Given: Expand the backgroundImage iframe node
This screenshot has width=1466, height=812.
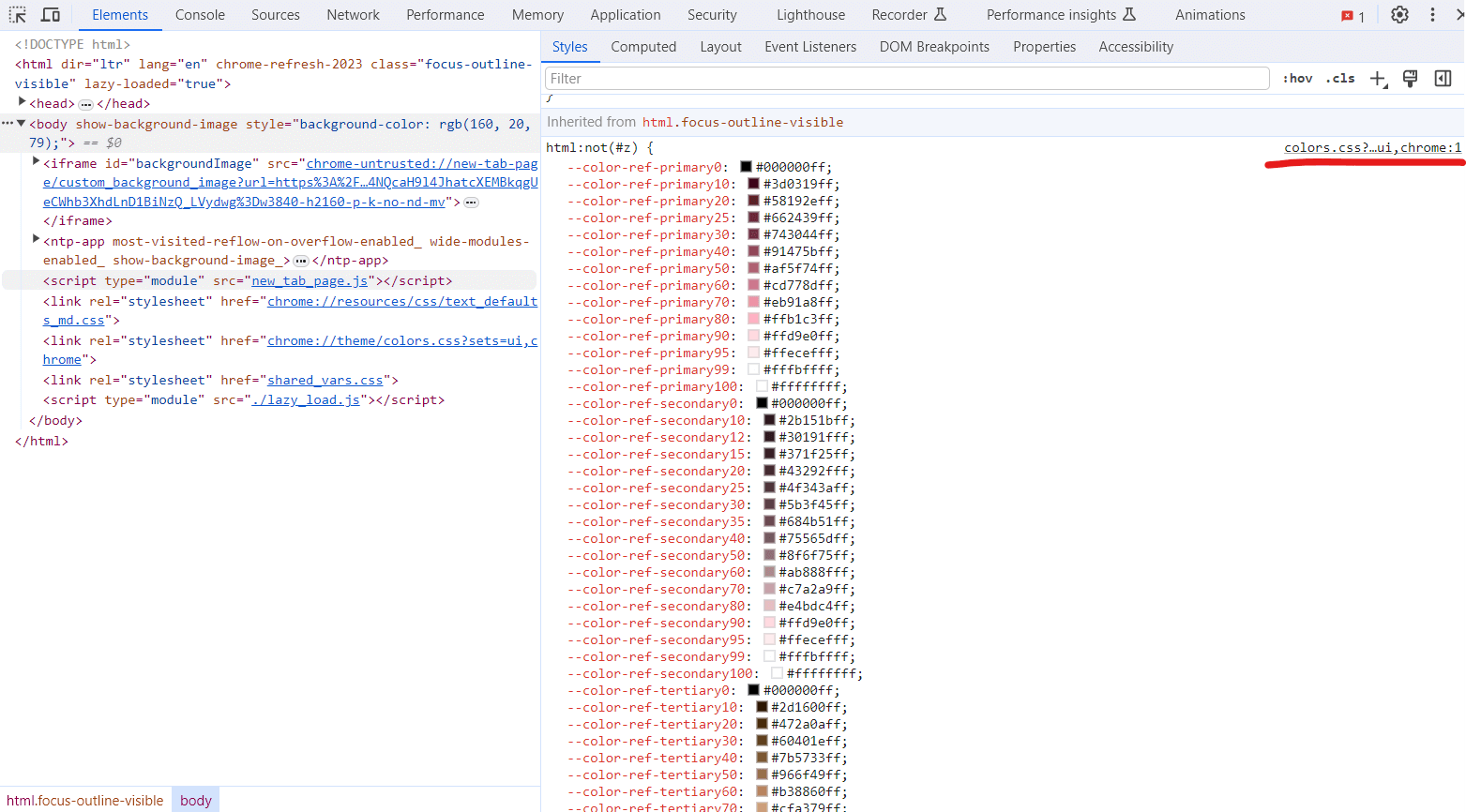Looking at the screenshot, I should pyautogui.click(x=37, y=162).
